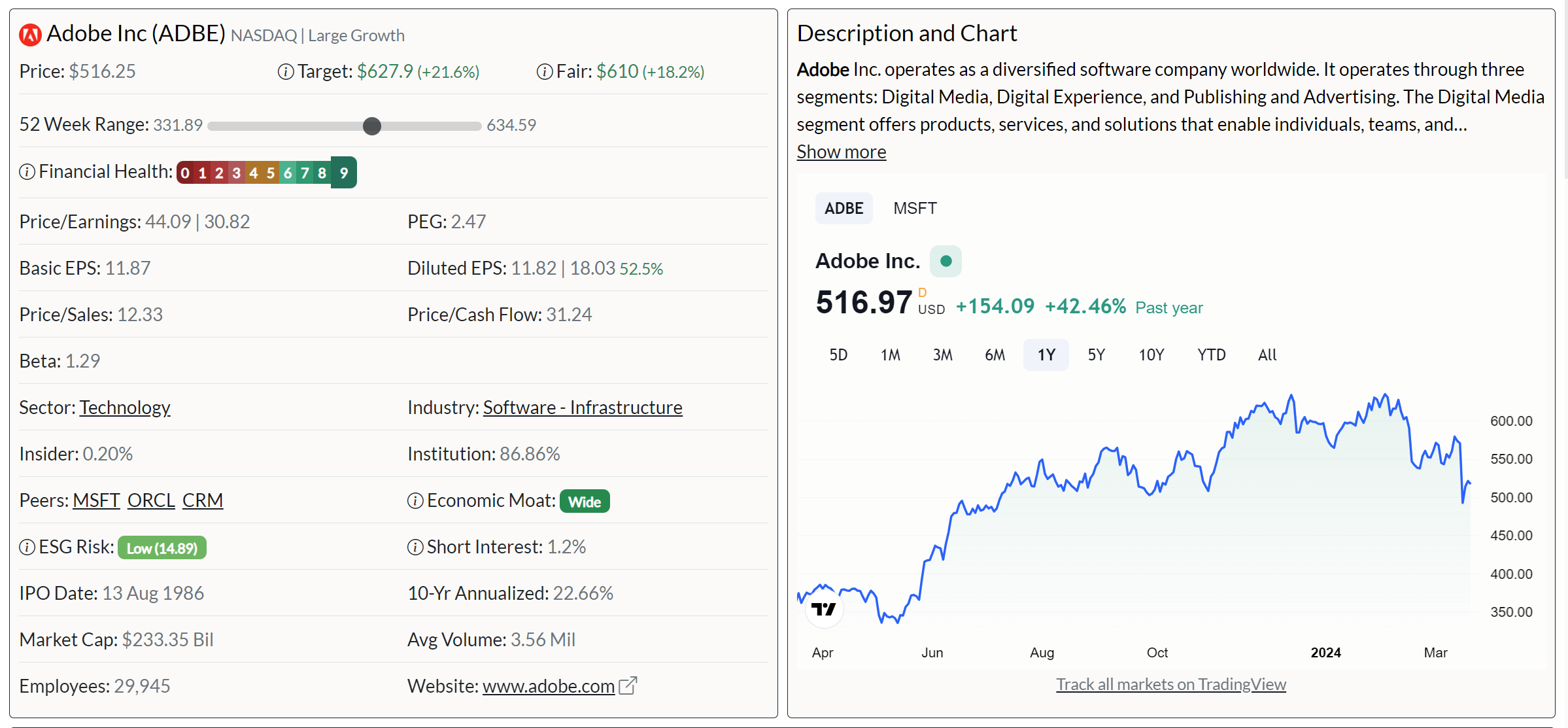
Task: Set chart range to 10Y
Action: coord(1151,355)
